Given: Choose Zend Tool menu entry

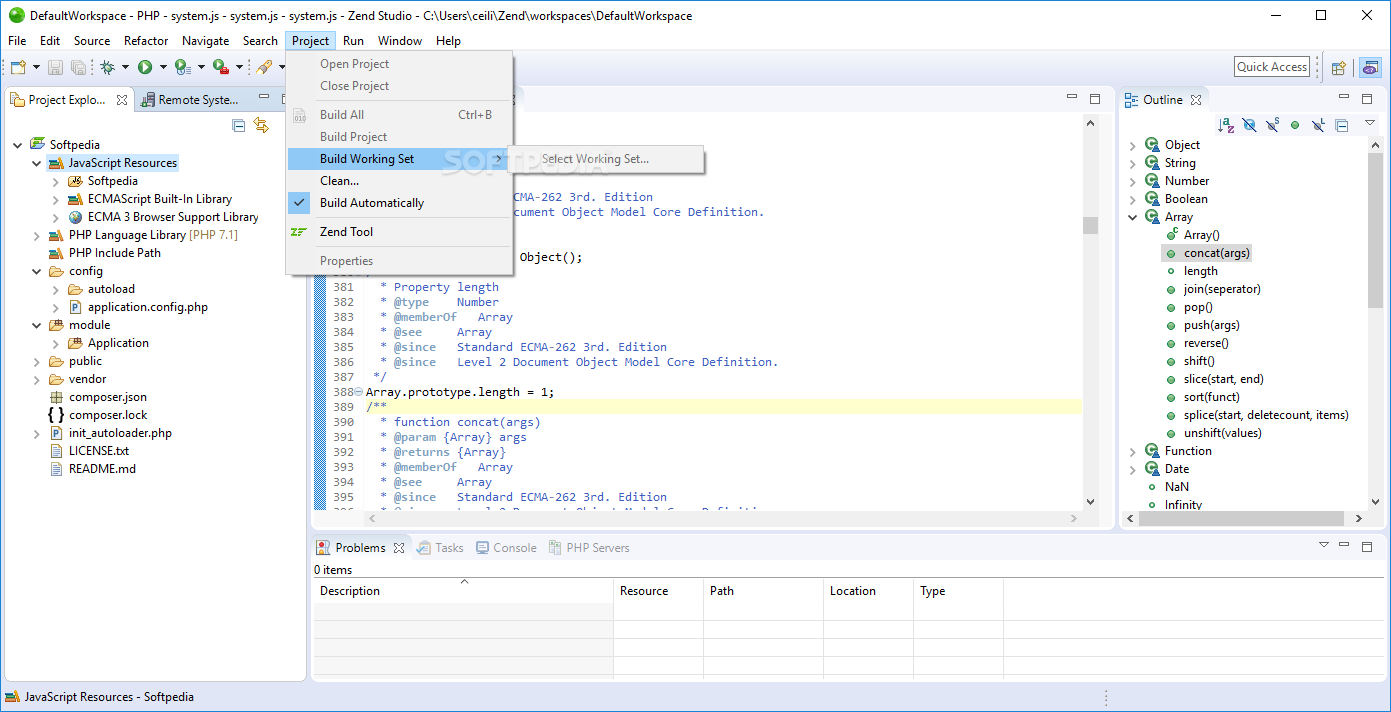Looking at the screenshot, I should pos(399,232).
